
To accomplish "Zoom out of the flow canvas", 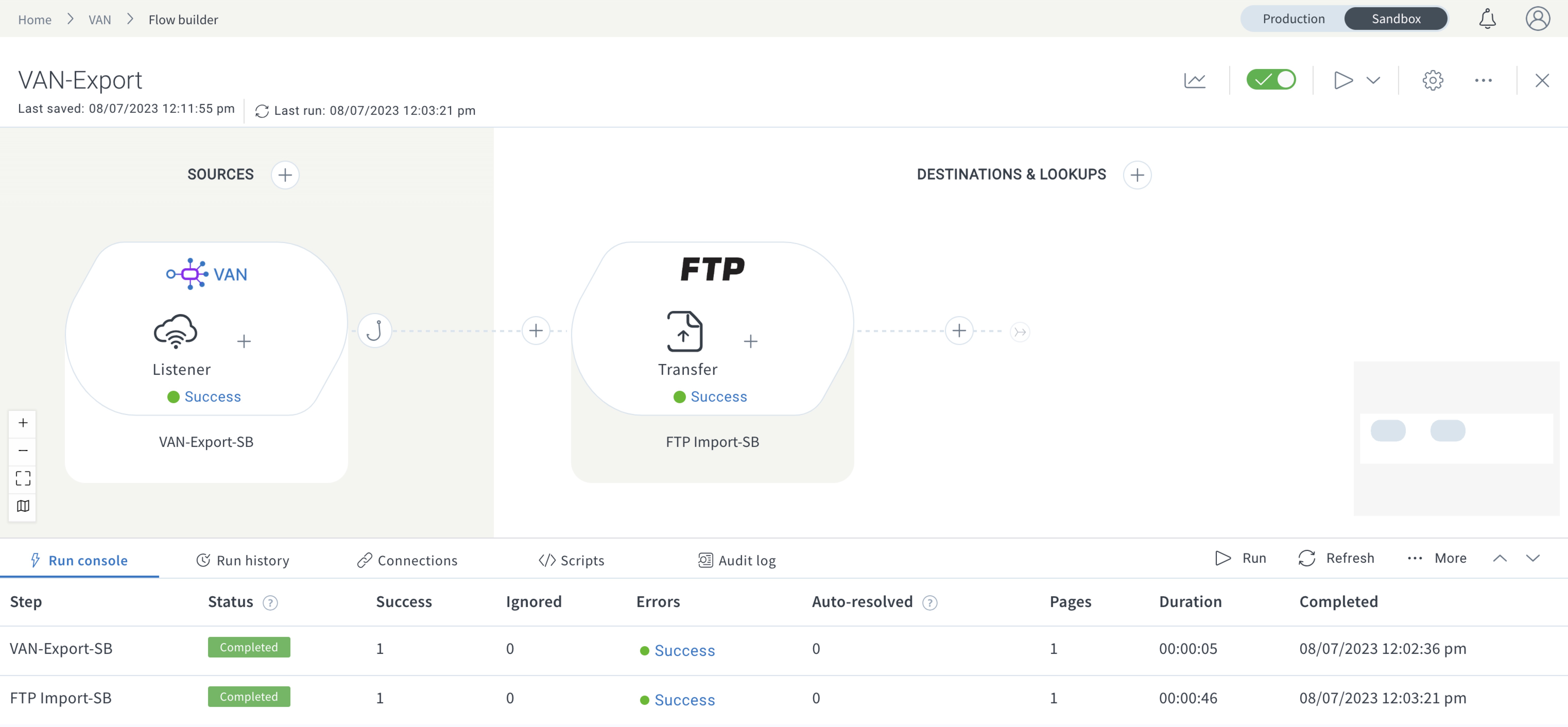I will pos(22,450).
